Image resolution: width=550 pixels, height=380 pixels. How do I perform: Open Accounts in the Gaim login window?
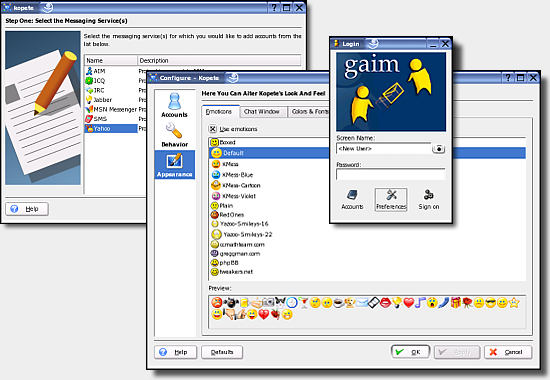click(352, 199)
